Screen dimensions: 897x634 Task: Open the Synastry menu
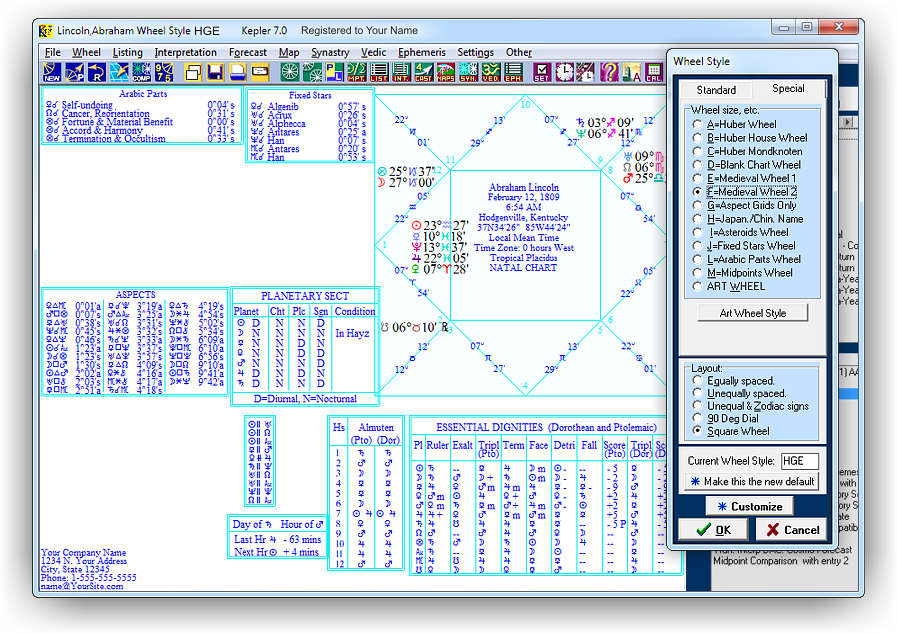coord(330,52)
